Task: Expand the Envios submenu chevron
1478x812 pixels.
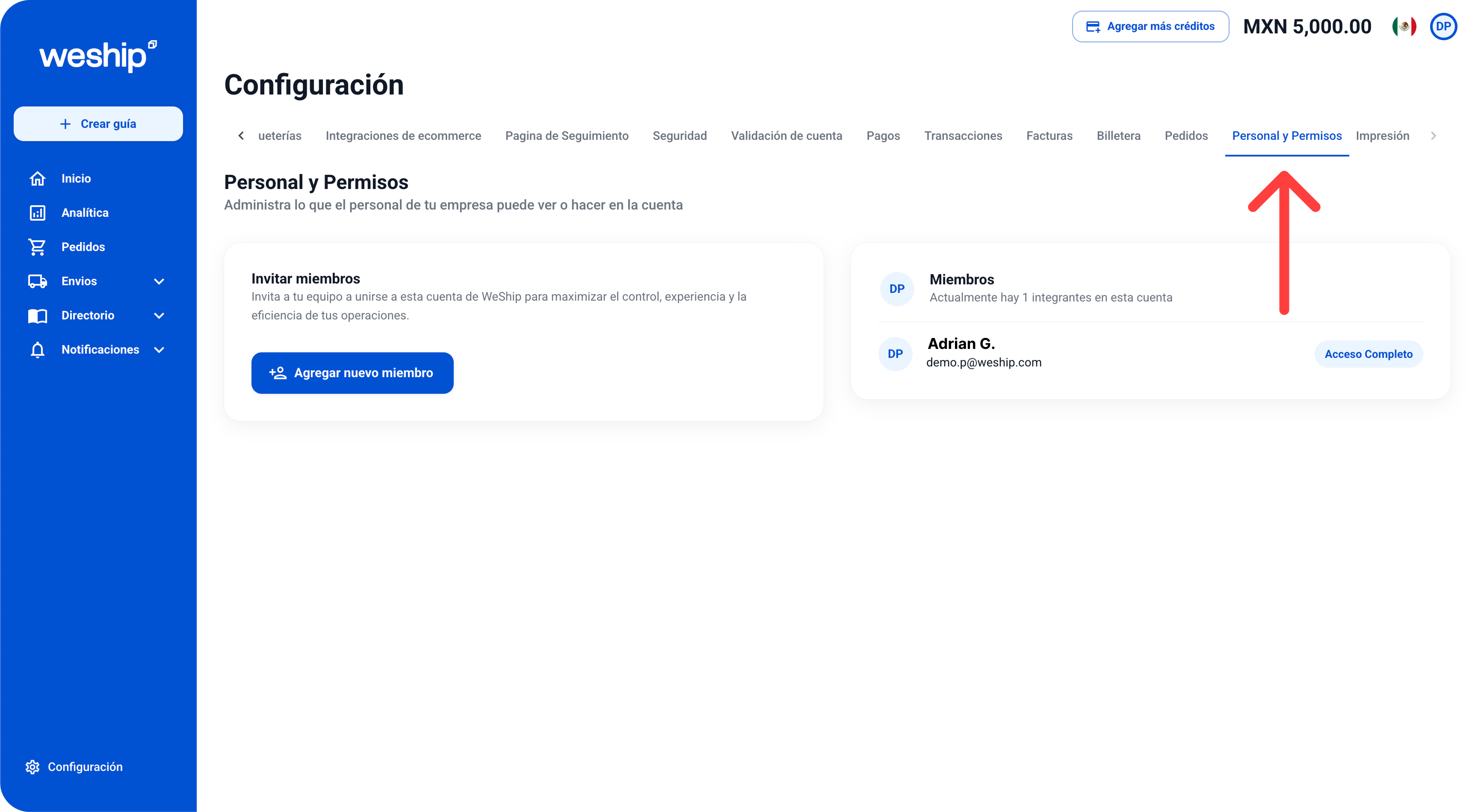Action: [x=160, y=281]
